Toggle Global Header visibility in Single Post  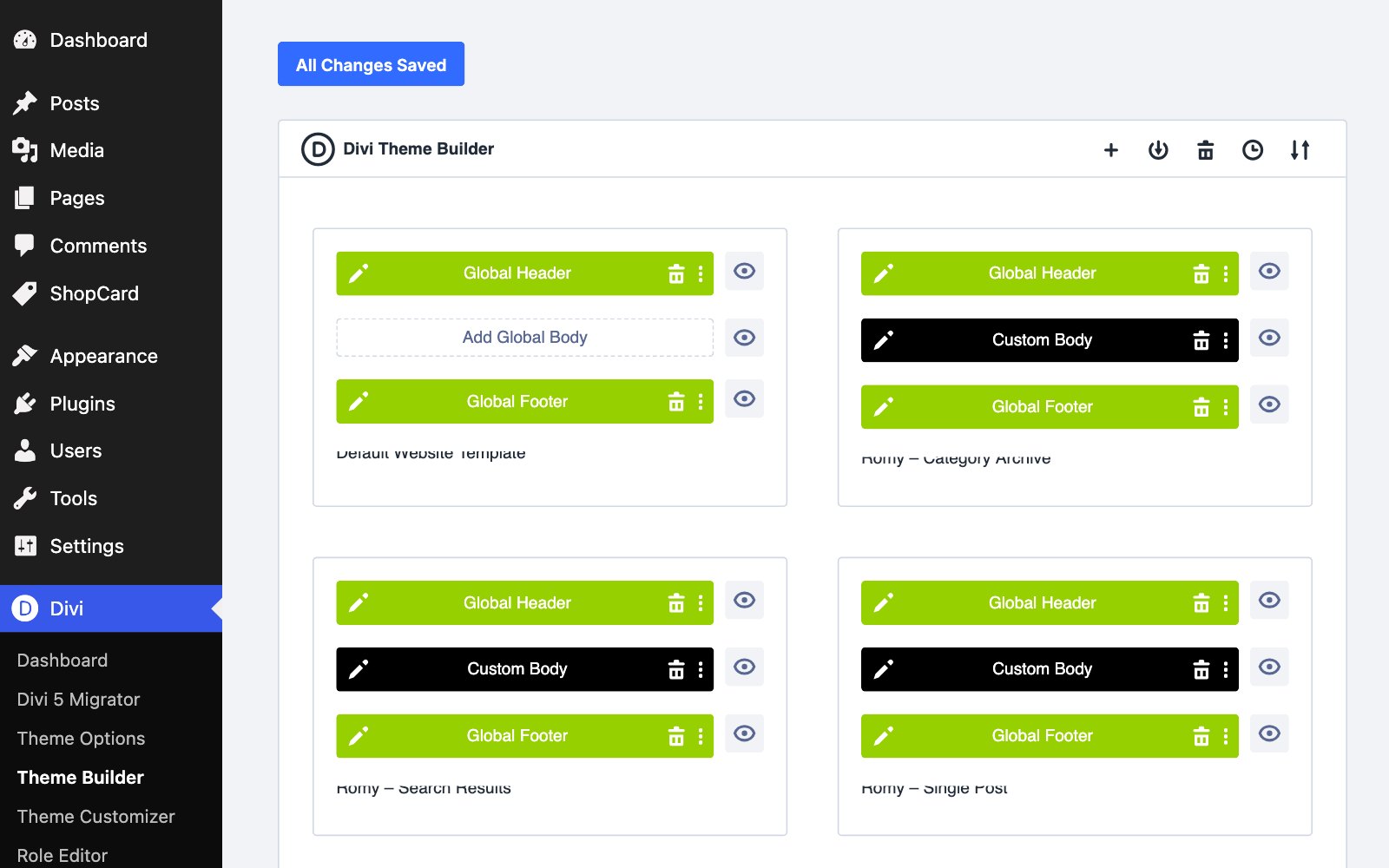coord(1269,600)
